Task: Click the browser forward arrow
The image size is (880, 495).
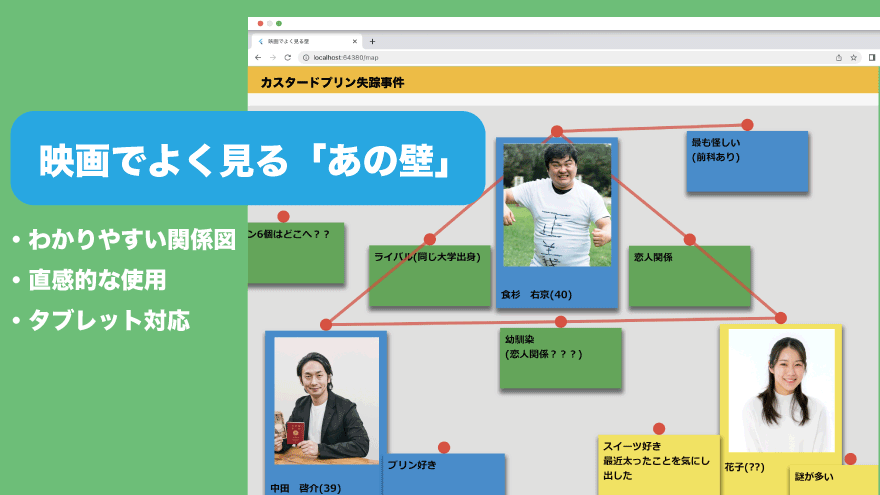Action: tap(273, 57)
